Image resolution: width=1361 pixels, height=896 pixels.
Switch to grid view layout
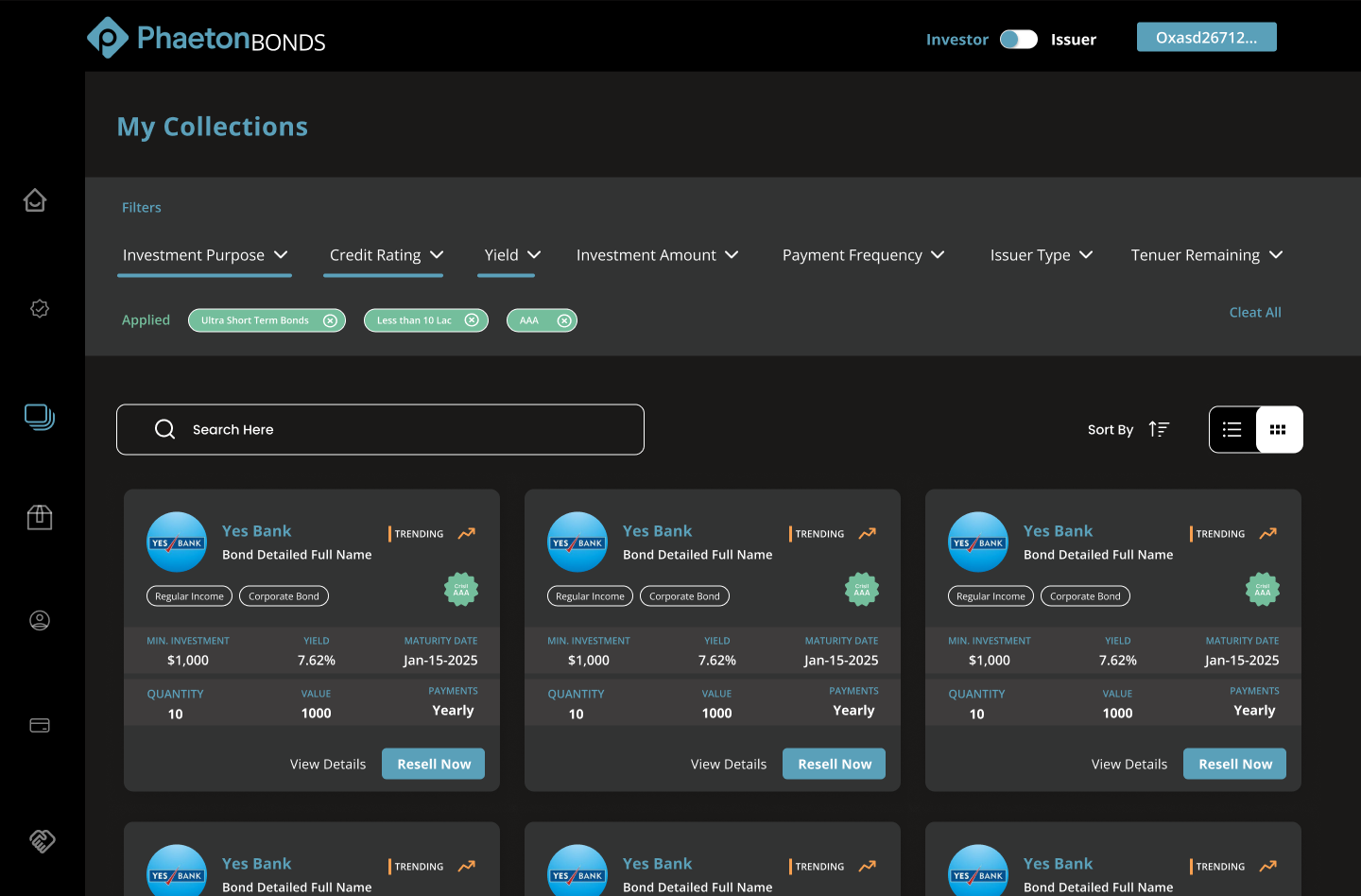(1279, 430)
